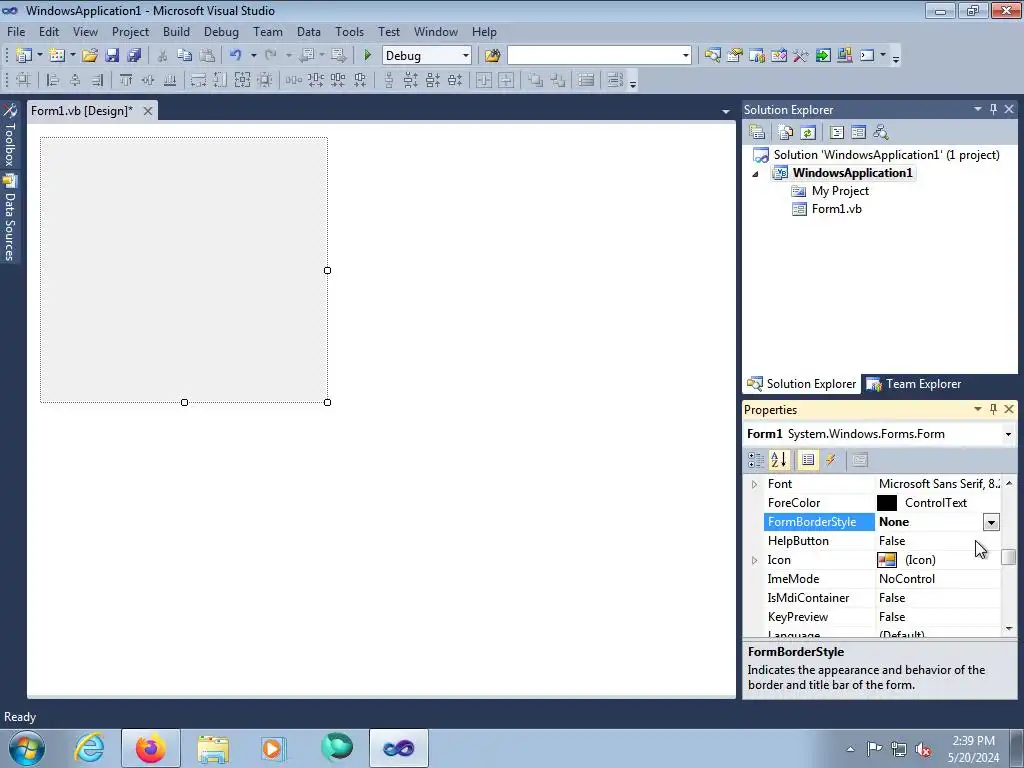Toggle Alphabetical sort in Properties panel
The height and width of the screenshot is (768, 1024).
(778, 460)
